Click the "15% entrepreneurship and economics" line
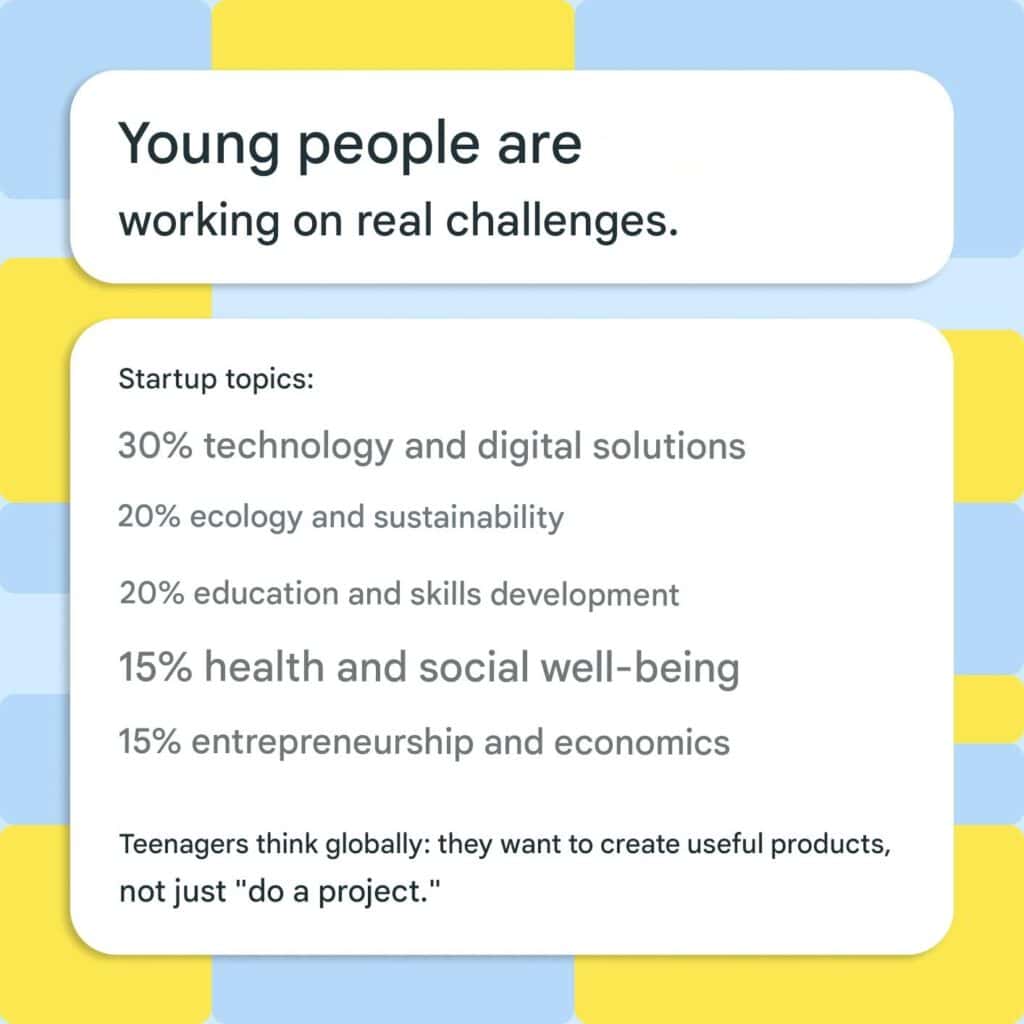 click(424, 743)
